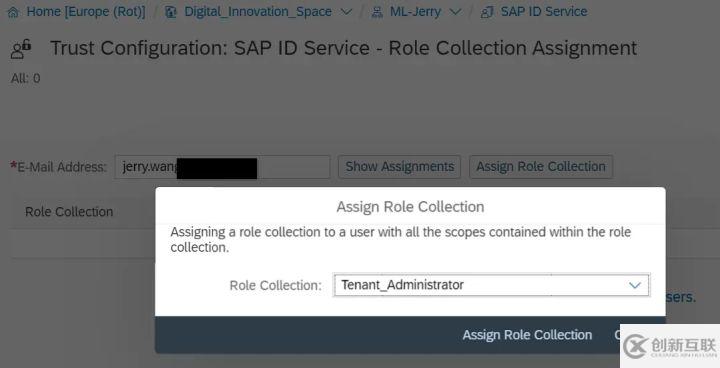Expand the ML-Jerry chevron dropdown

point(455,12)
